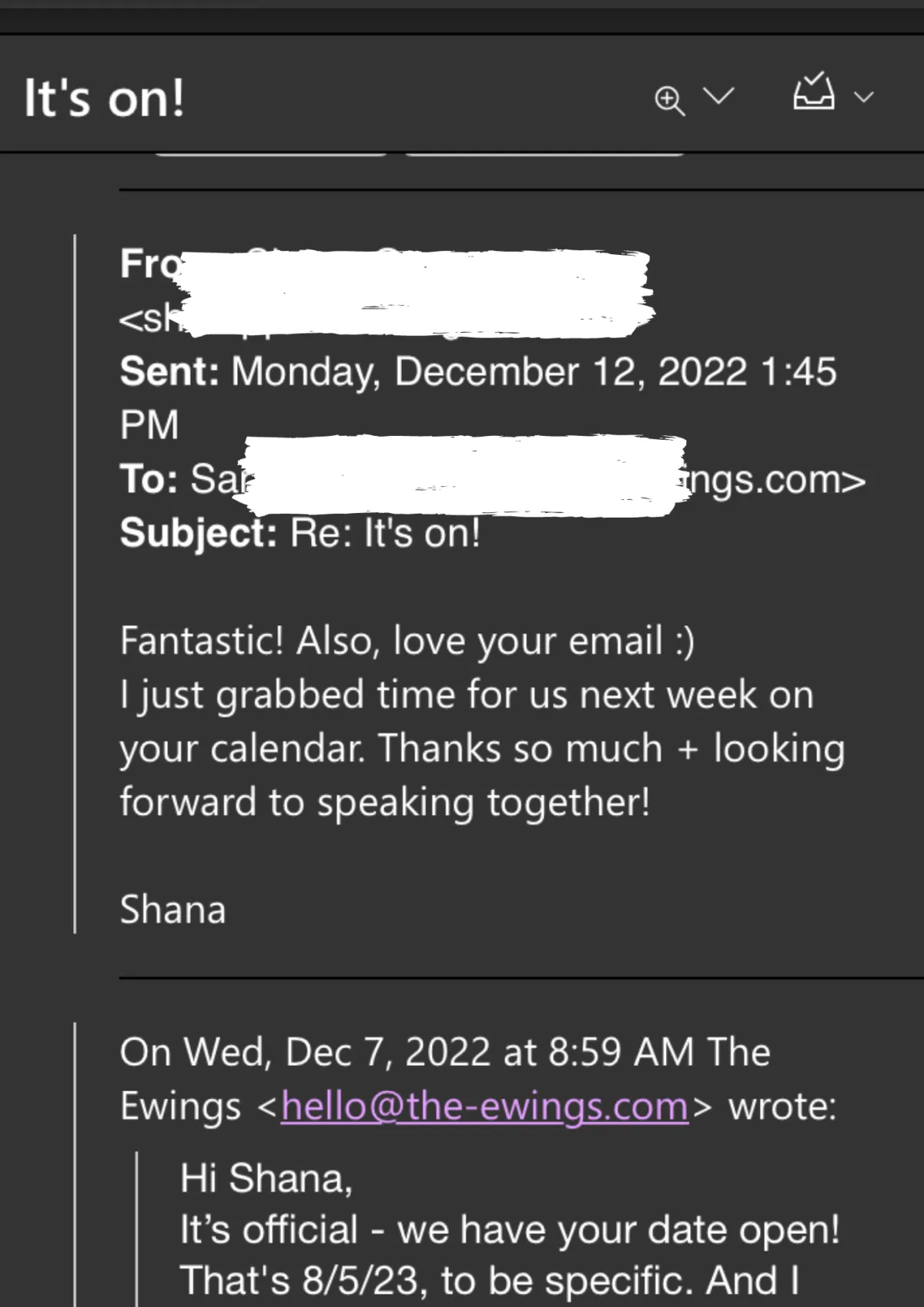
Task: Click the "Hi Shana," greeting line
Action: click(x=266, y=1178)
